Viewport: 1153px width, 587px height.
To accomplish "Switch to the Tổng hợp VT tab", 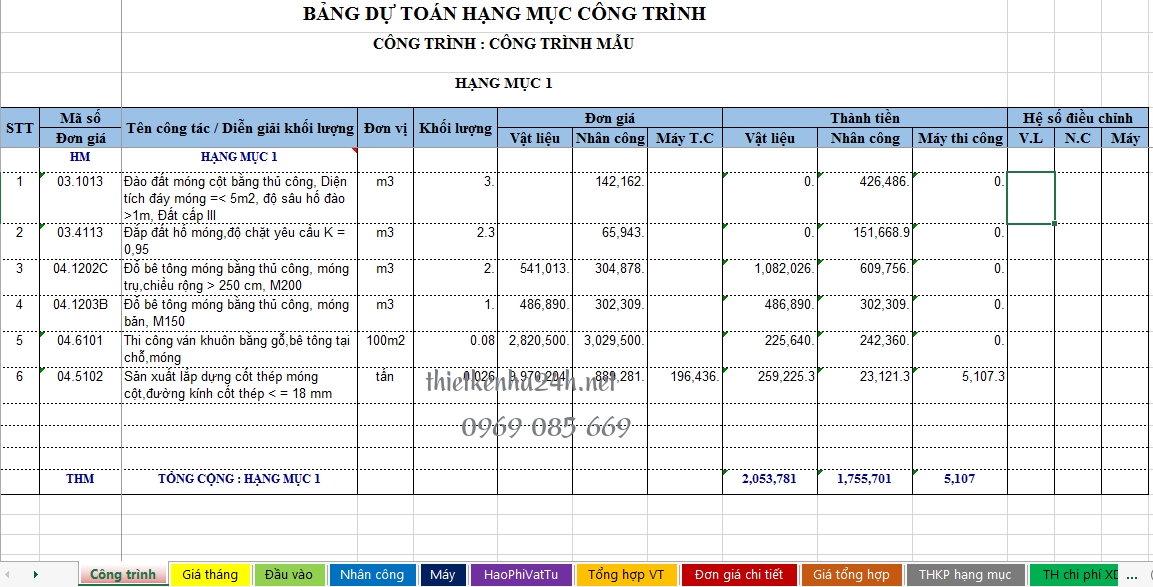I will (x=626, y=574).
